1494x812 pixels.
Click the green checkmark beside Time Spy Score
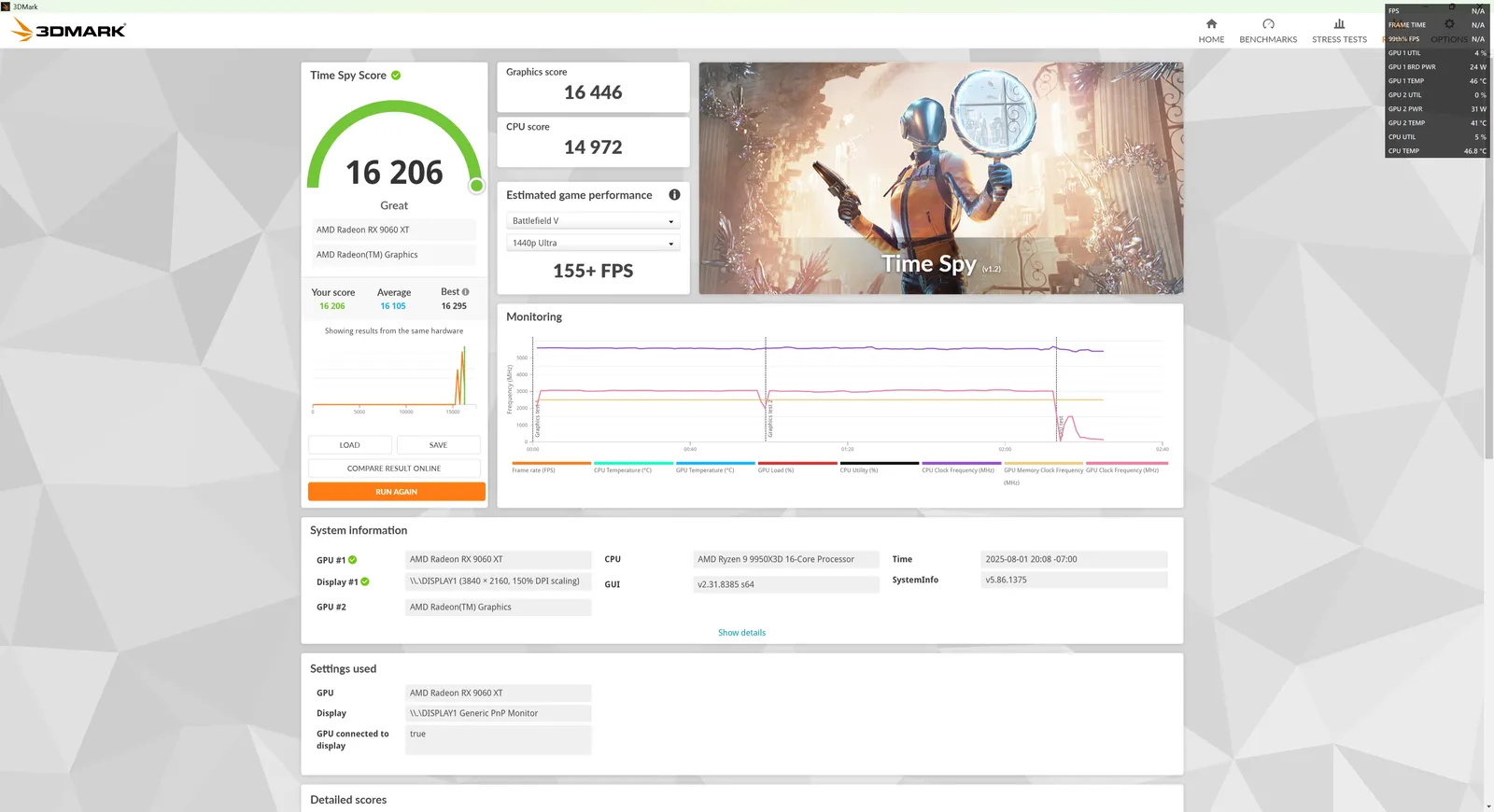tap(396, 76)
